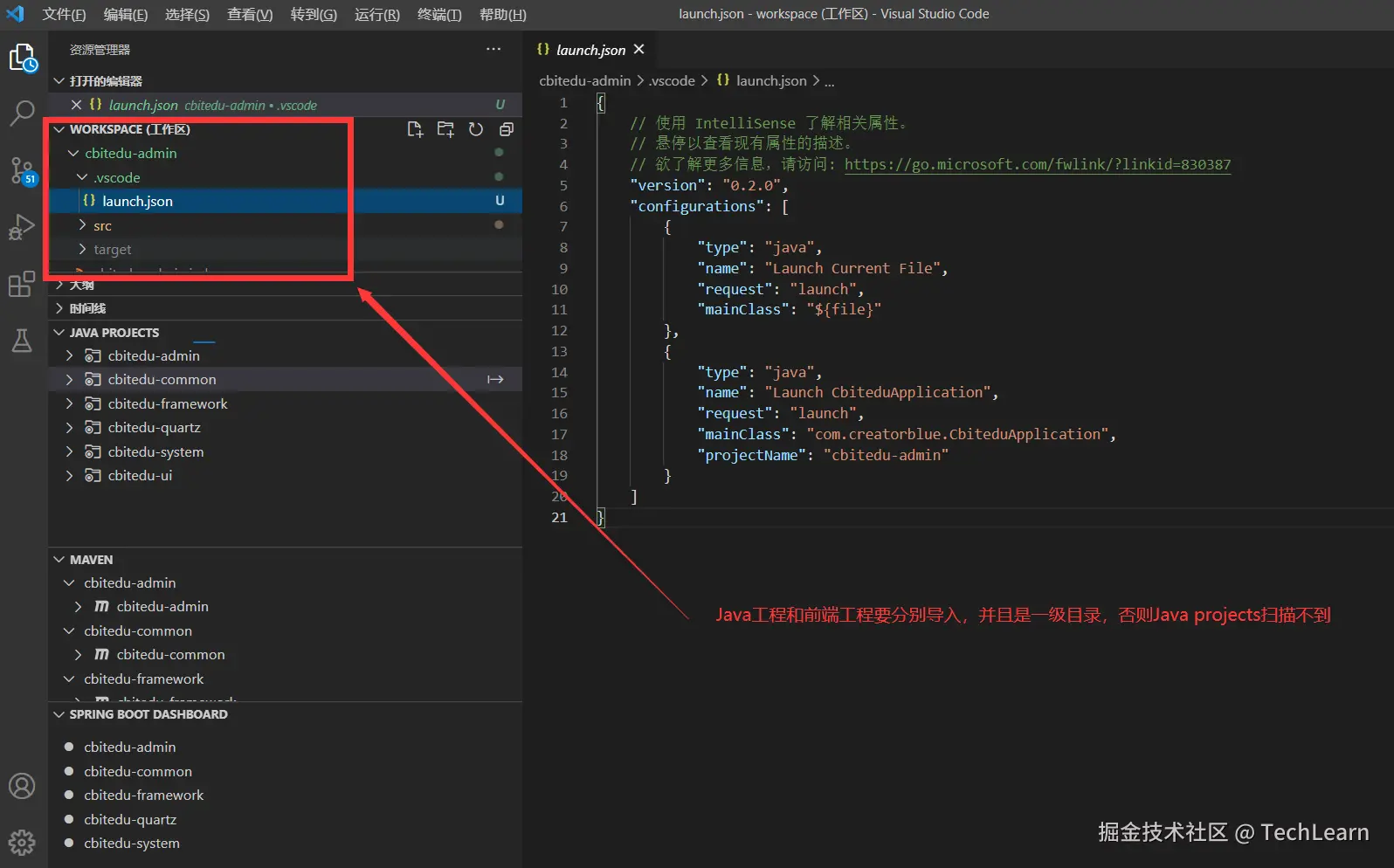This screenshot has width=1394, height=868.
Task: Refresh the workspace explorer
Action: (476, 129)
